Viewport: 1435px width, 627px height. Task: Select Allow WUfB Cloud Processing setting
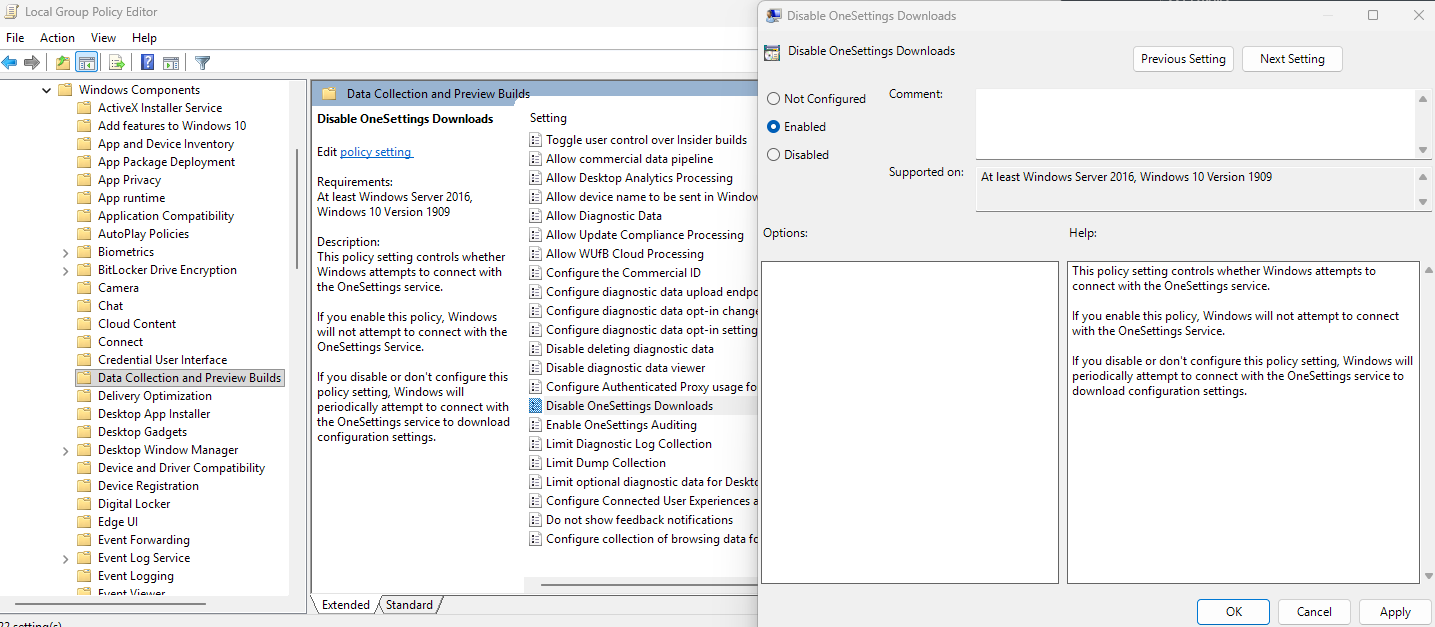click(625, 254)
